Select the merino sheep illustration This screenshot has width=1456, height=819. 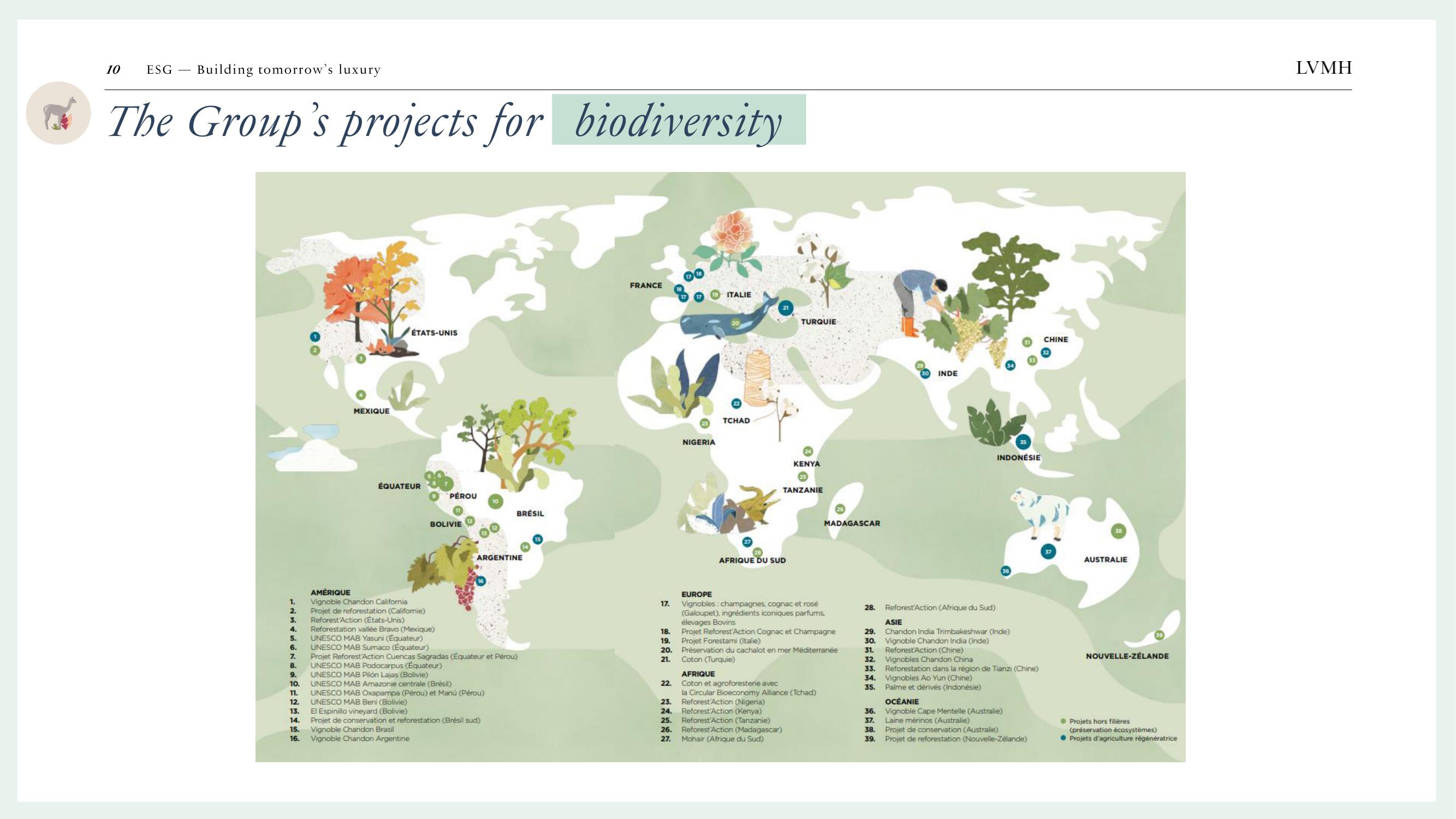click(x=1039, y=514)
